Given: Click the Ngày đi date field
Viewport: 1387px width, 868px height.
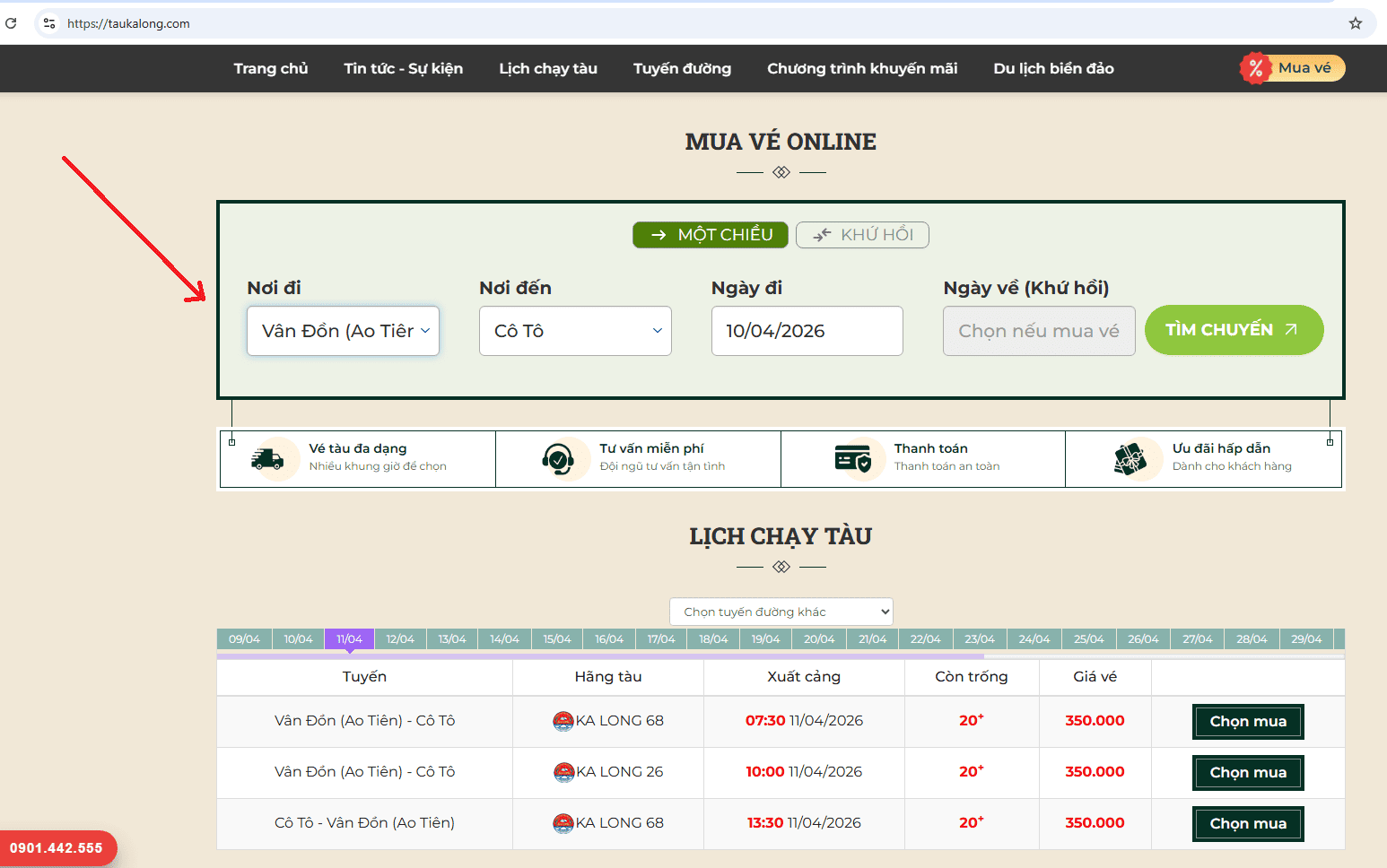Looking at the screenshot, I should tap(807, 331).
